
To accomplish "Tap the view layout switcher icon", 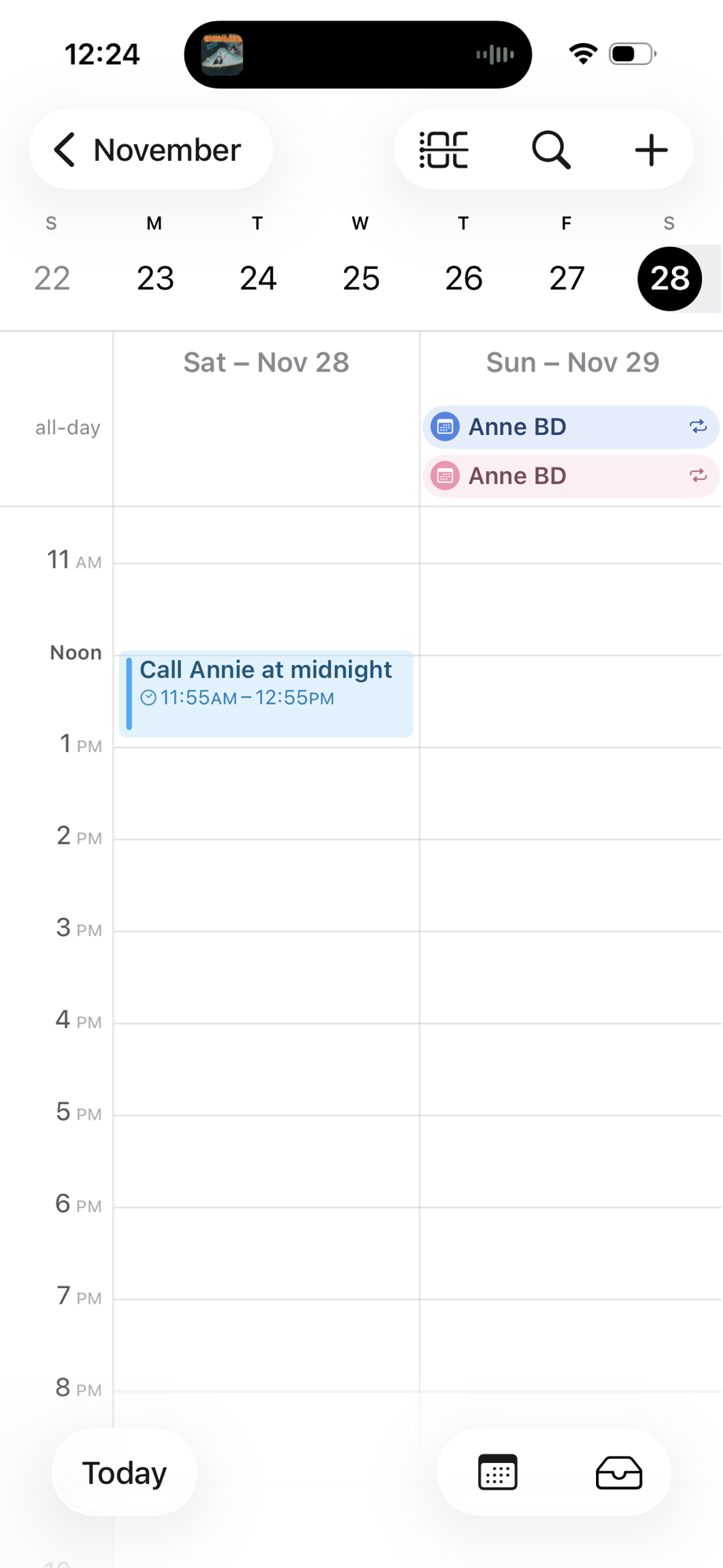I will pos(445,150).
